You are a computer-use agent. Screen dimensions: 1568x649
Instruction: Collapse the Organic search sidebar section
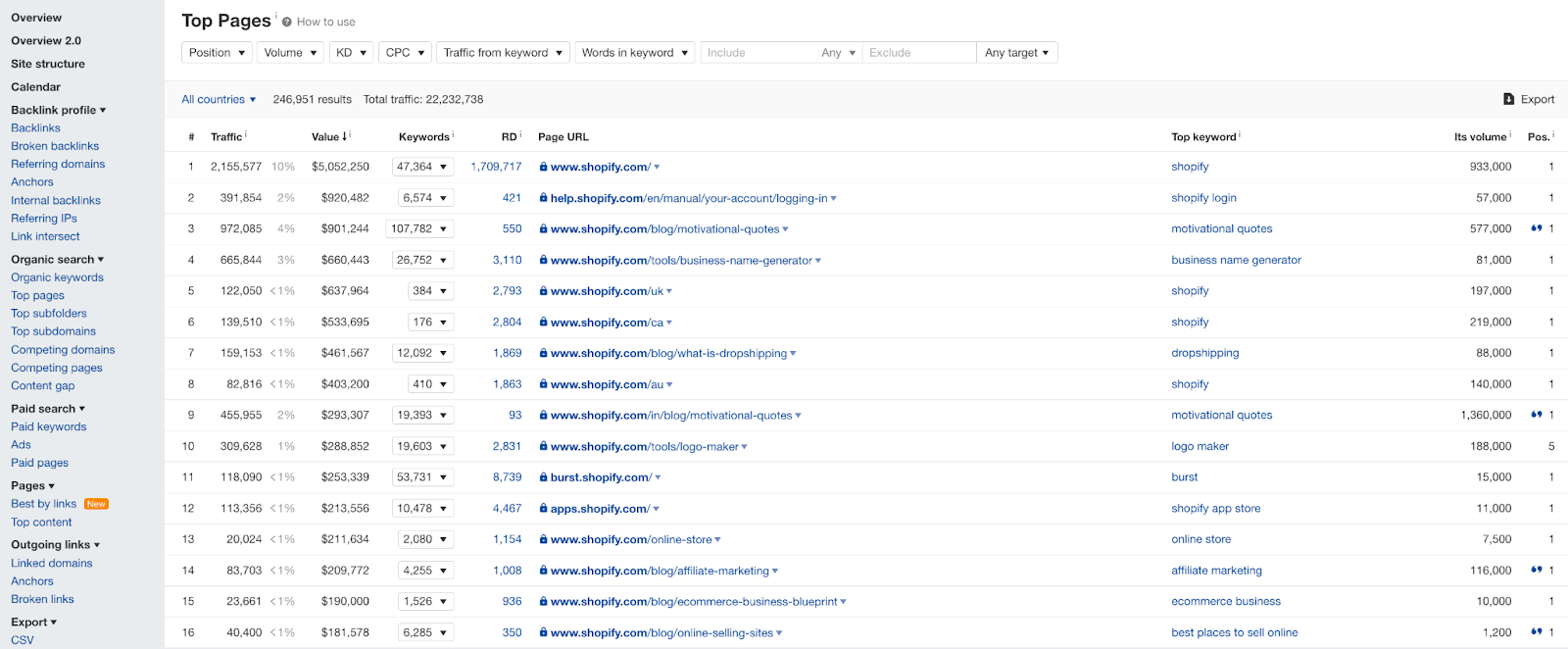pyautogui.click(x=58, y=260)
